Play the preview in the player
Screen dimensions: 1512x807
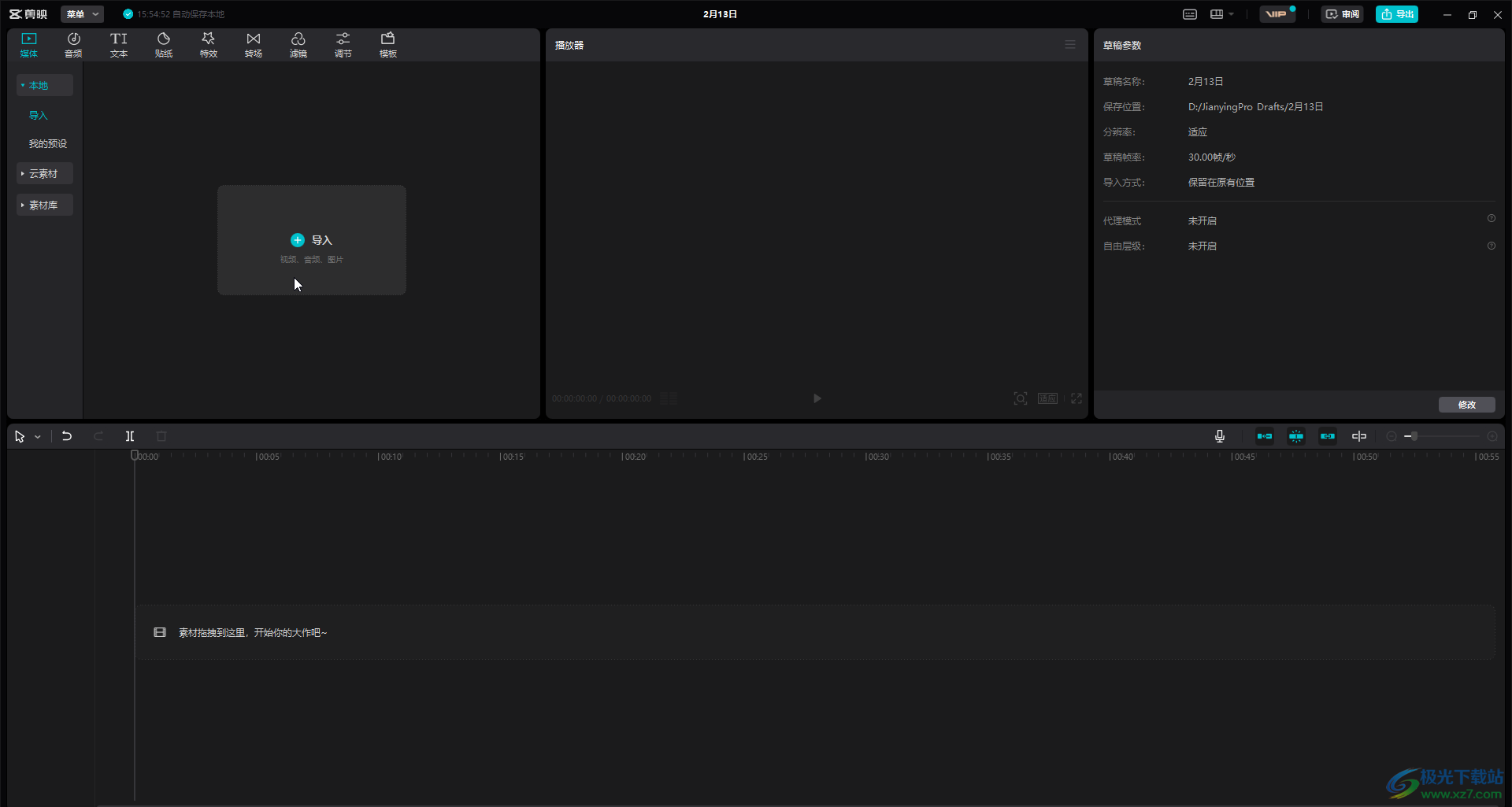point(817,398)
